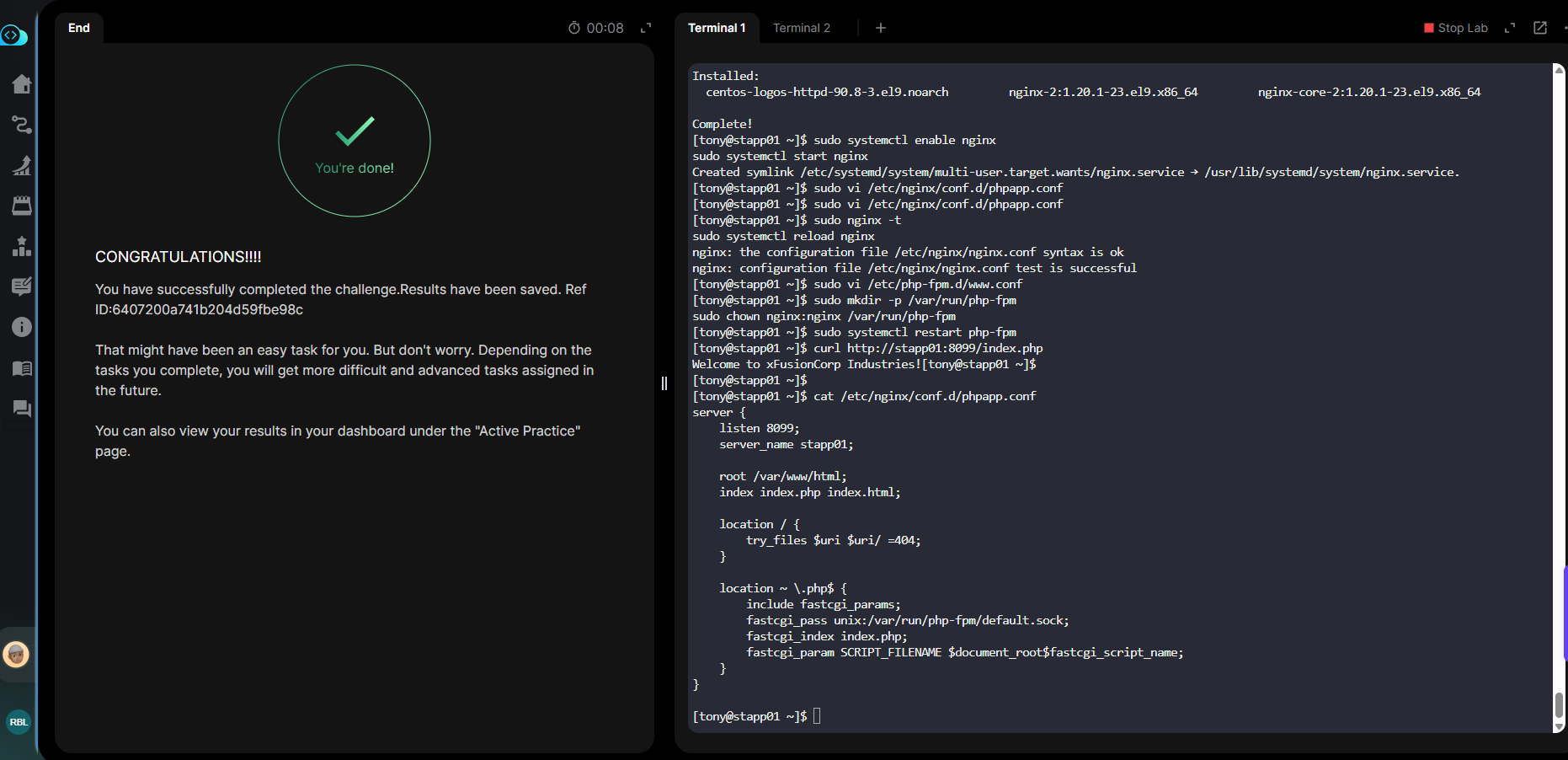The width and height of the screenshot is (1568, 760).
Task: Expand the task panel with fullscreen icon
Action: pos(646,28)
